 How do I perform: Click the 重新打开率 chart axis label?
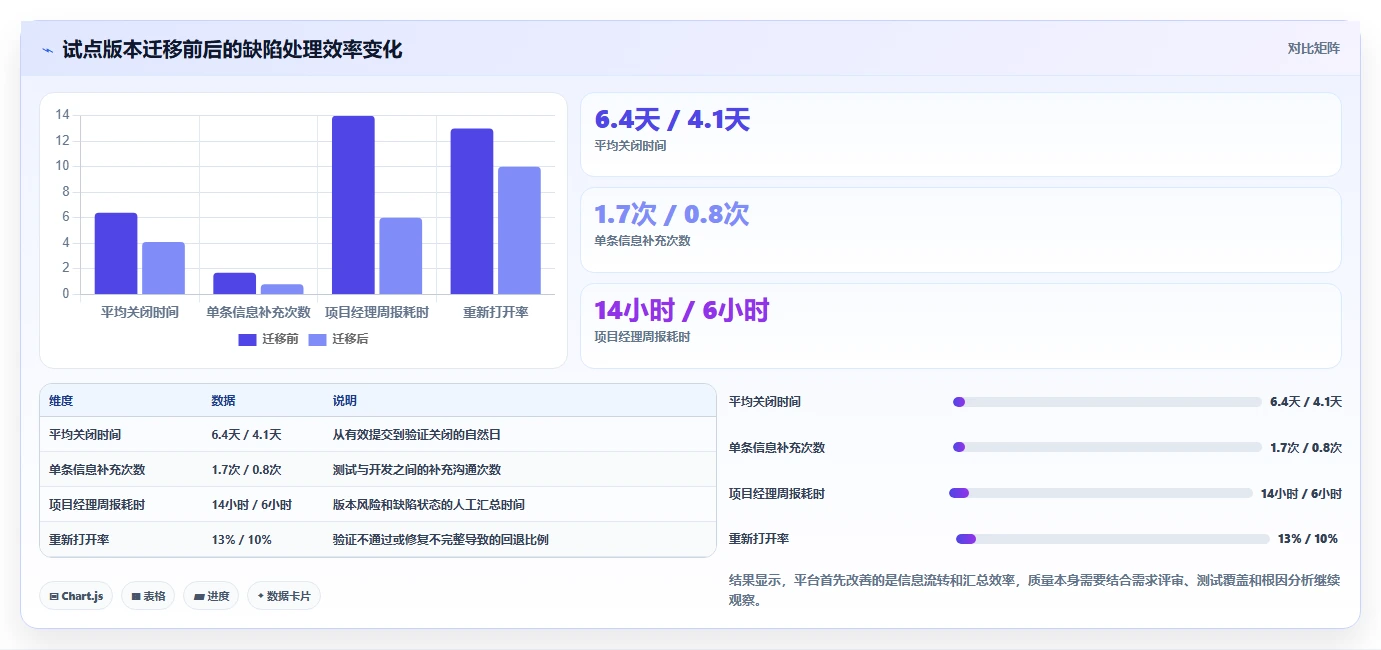click(495, 313)
